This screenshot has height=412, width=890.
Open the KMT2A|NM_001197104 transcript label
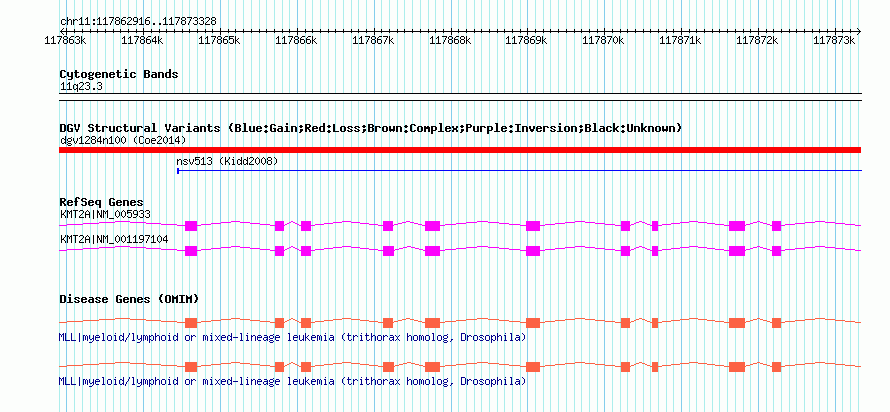click(x=114, y=239)
